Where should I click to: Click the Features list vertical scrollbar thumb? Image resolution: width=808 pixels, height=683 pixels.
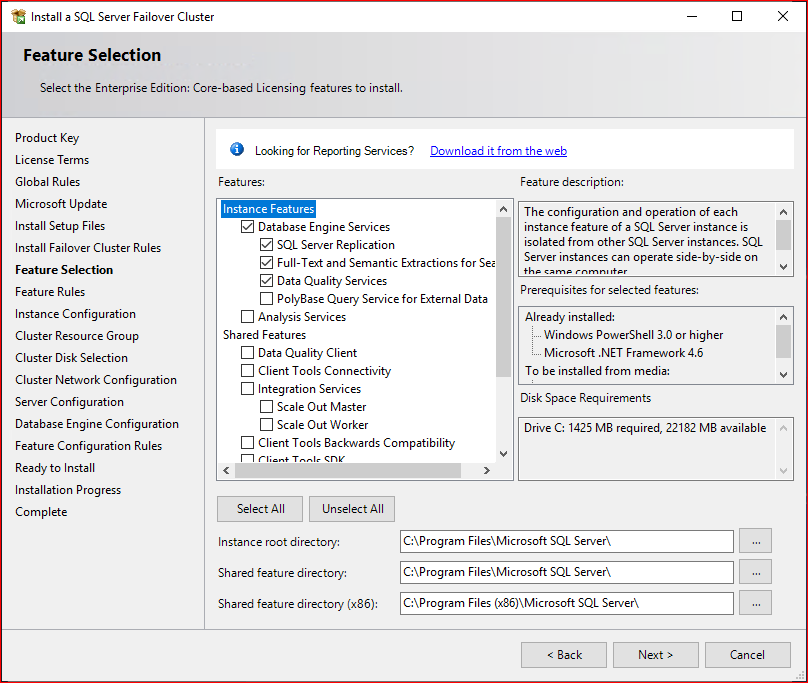503,296
